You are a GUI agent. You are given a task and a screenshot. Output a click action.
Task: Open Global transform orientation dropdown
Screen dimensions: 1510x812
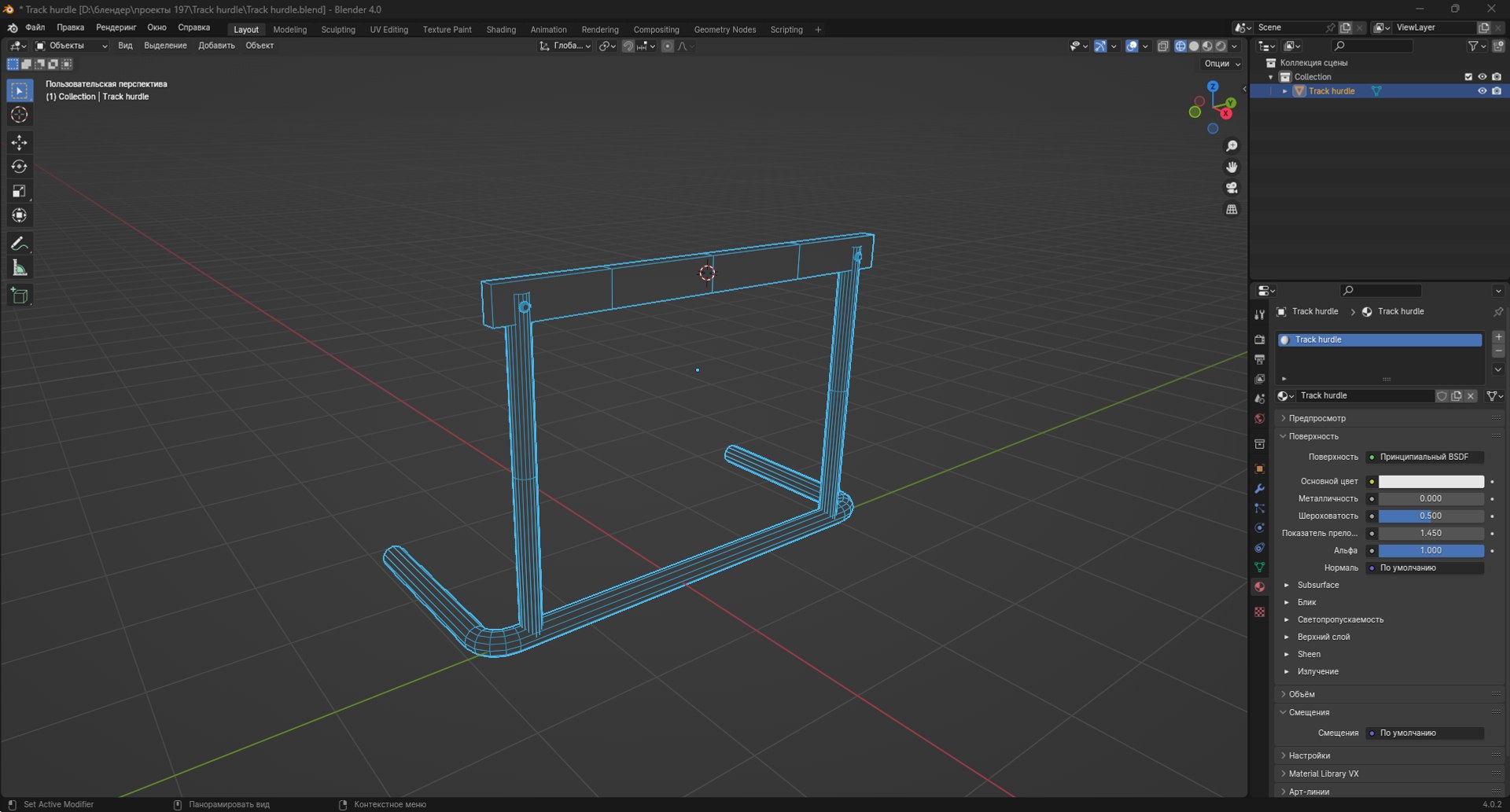pos(565,46)
